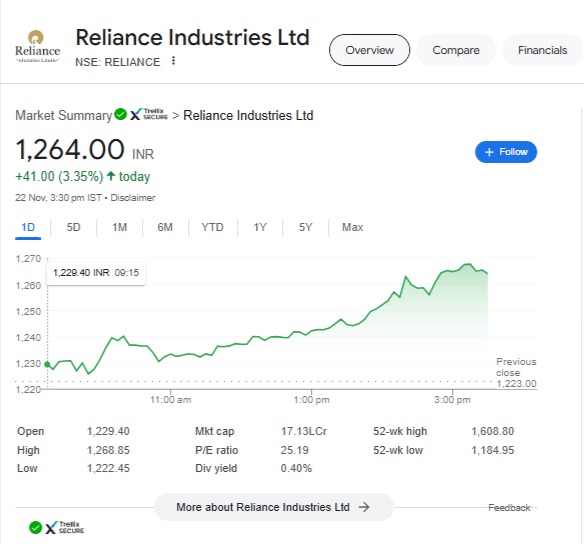Click the arrow in More about Reliance button
Screen dimensions: 584x544
point(364,507)
